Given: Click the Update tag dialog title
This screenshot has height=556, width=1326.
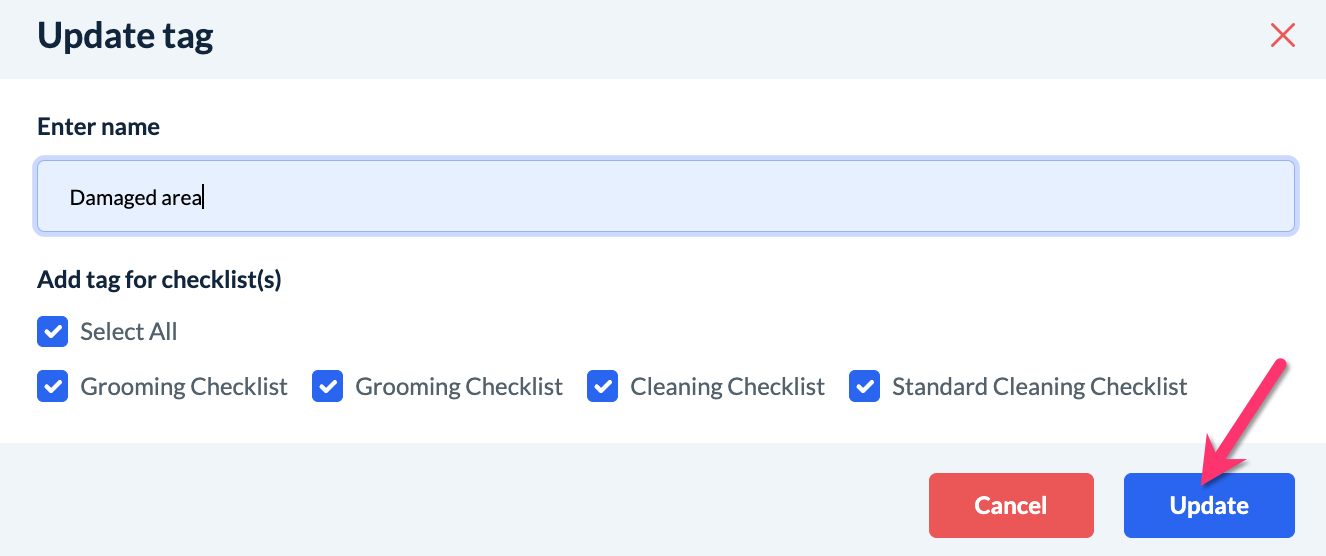Looking at the screenshot, I should tap(125, 37).
